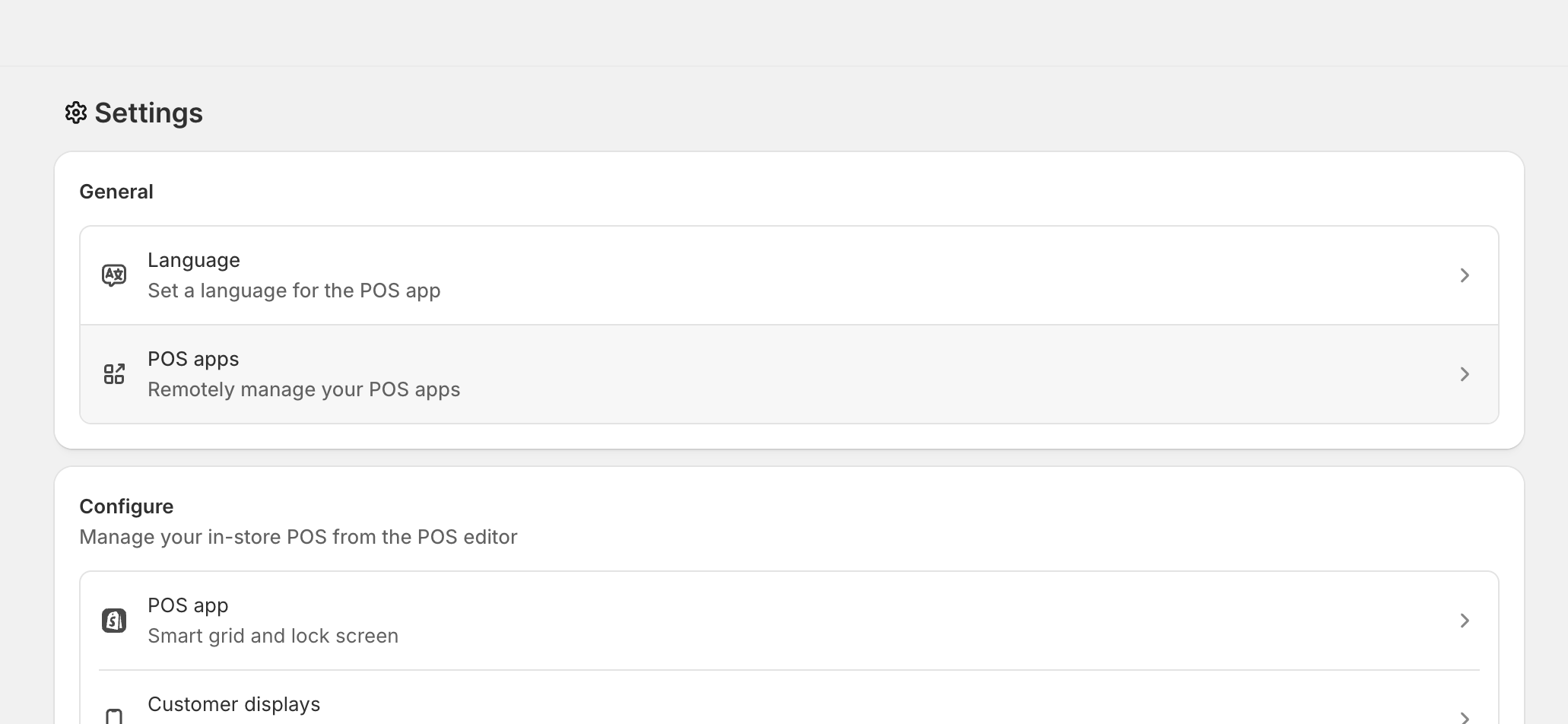Expand the POS app row chevron
Screen dimensions: 1568x724
1465,620
